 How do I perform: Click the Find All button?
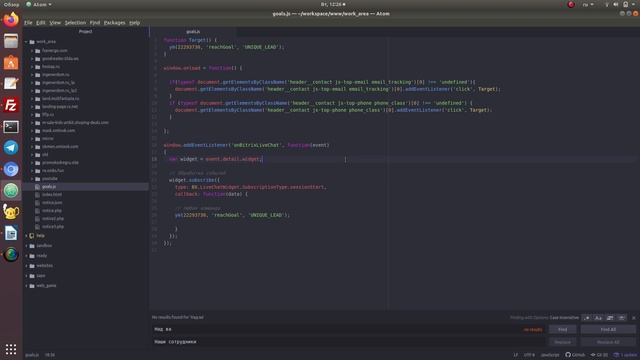608,329
